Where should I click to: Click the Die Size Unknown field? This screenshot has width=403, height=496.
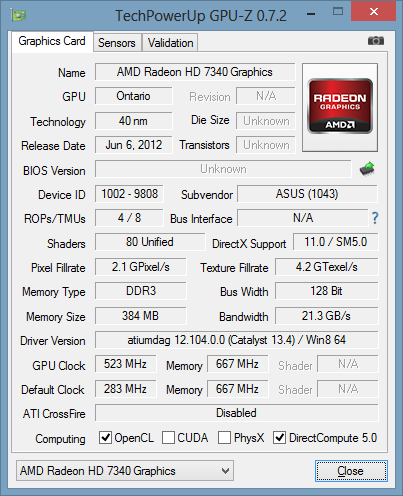[x=266, y=121]
